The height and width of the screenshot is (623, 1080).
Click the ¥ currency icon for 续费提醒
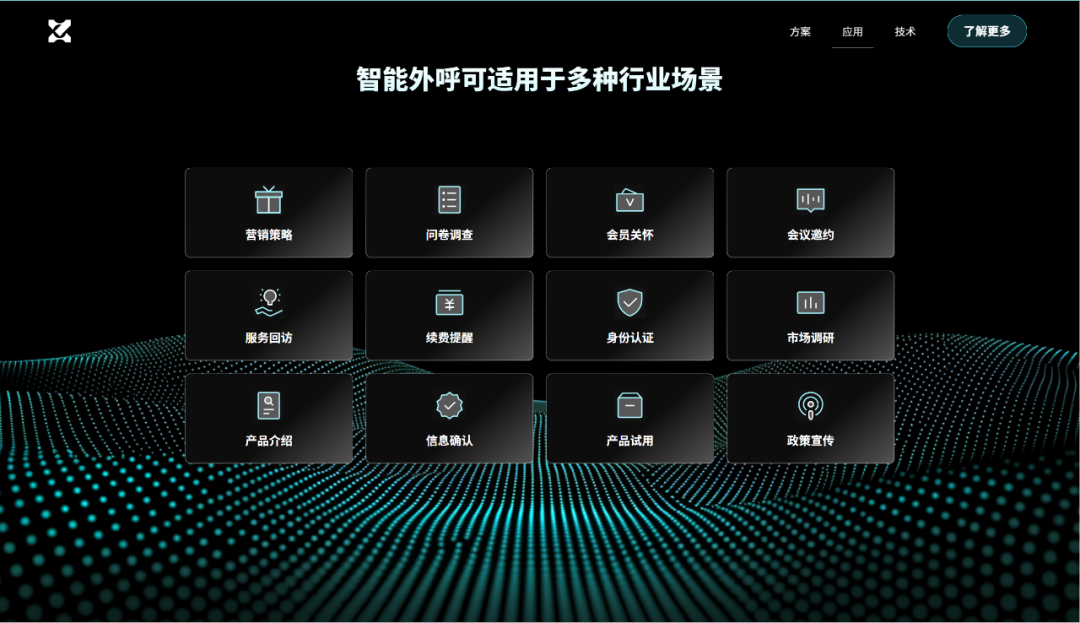449,301
